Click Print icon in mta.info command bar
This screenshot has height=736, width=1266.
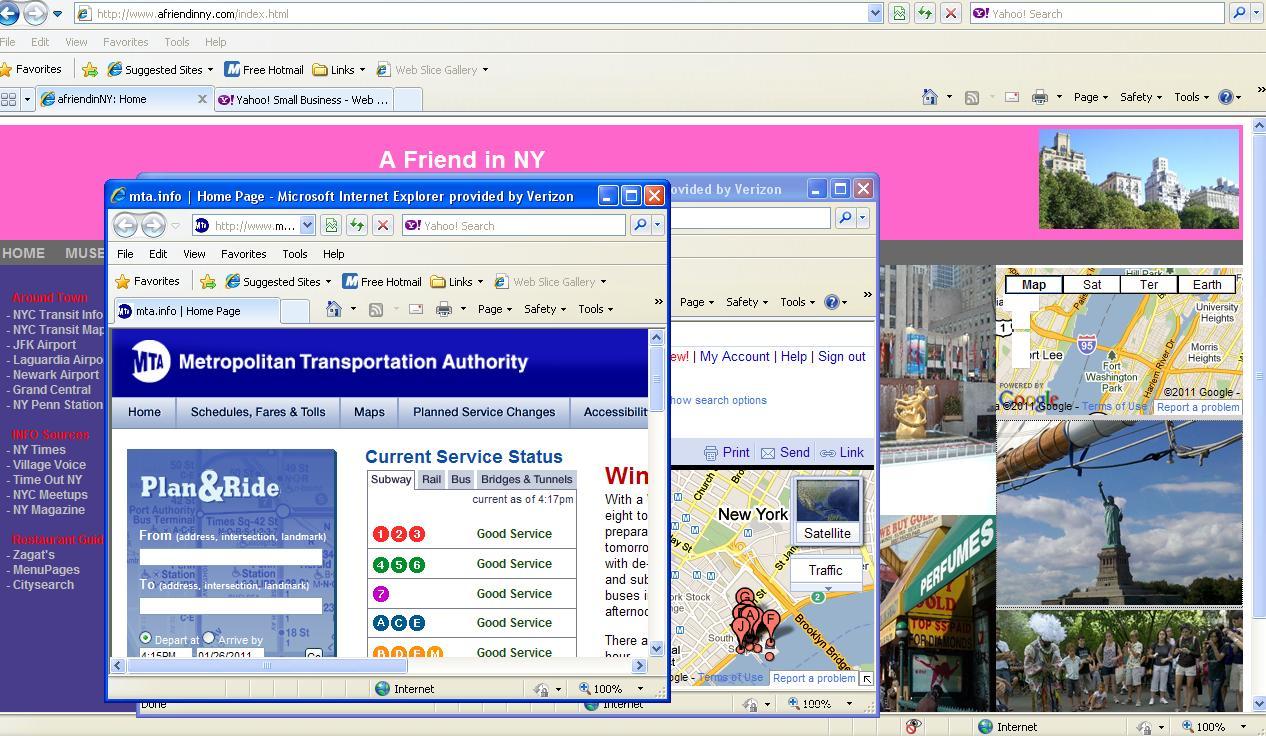click(x=444, y=309)
